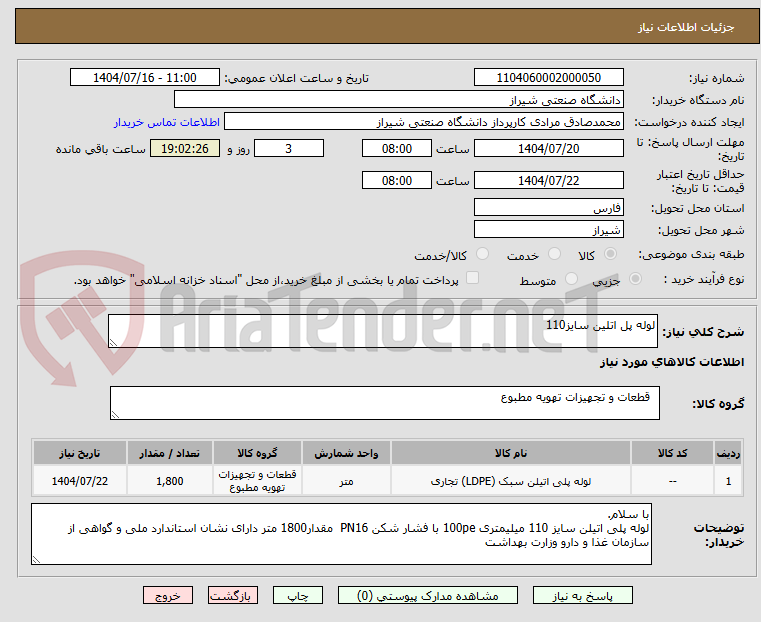Toggle the Islamic treasury payment checkbox
This screenshot has height=622, width=761.
[472, 278]
